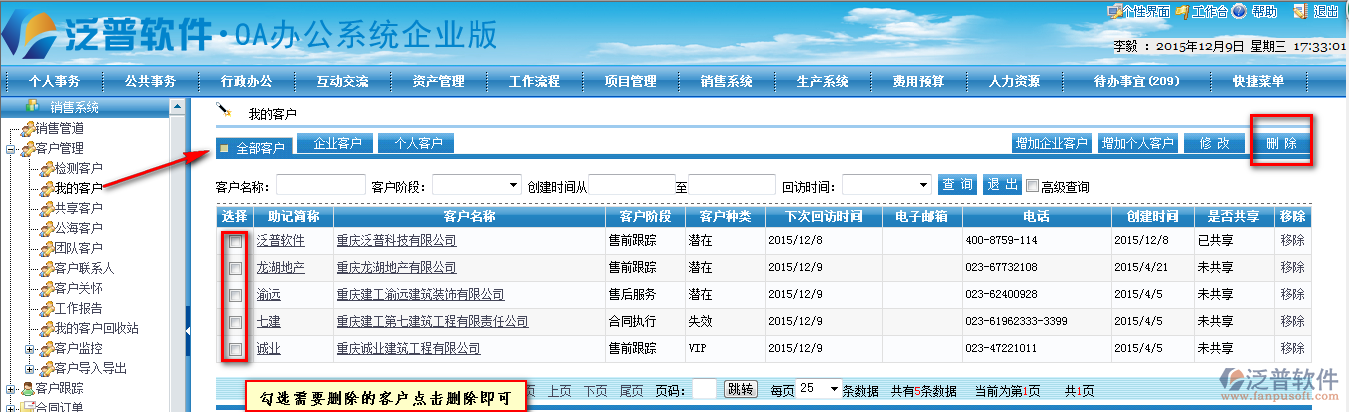
Task: Tick the checkbox for 泛普软件 row
Action: tap(235, 241)
